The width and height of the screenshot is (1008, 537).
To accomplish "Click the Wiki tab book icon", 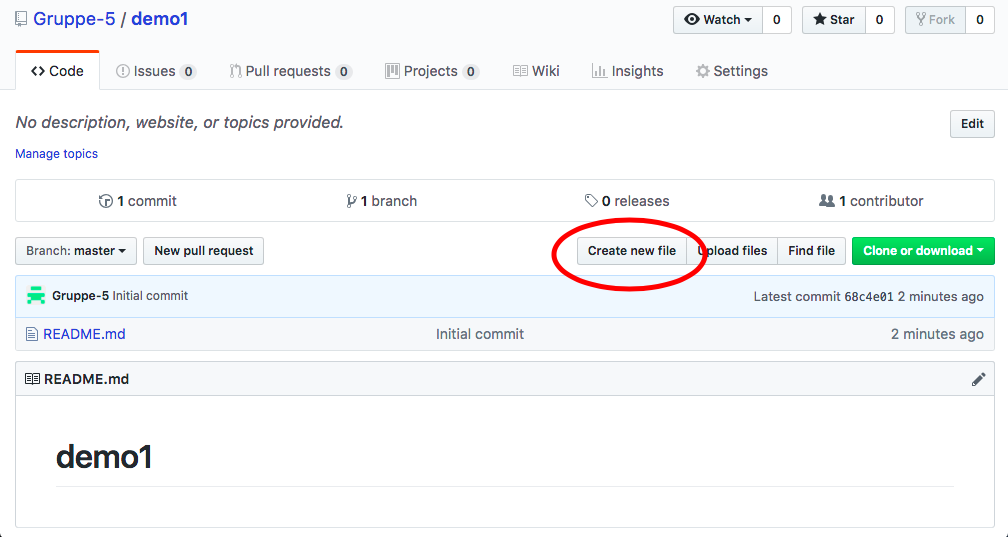I will tap(520, 71).
